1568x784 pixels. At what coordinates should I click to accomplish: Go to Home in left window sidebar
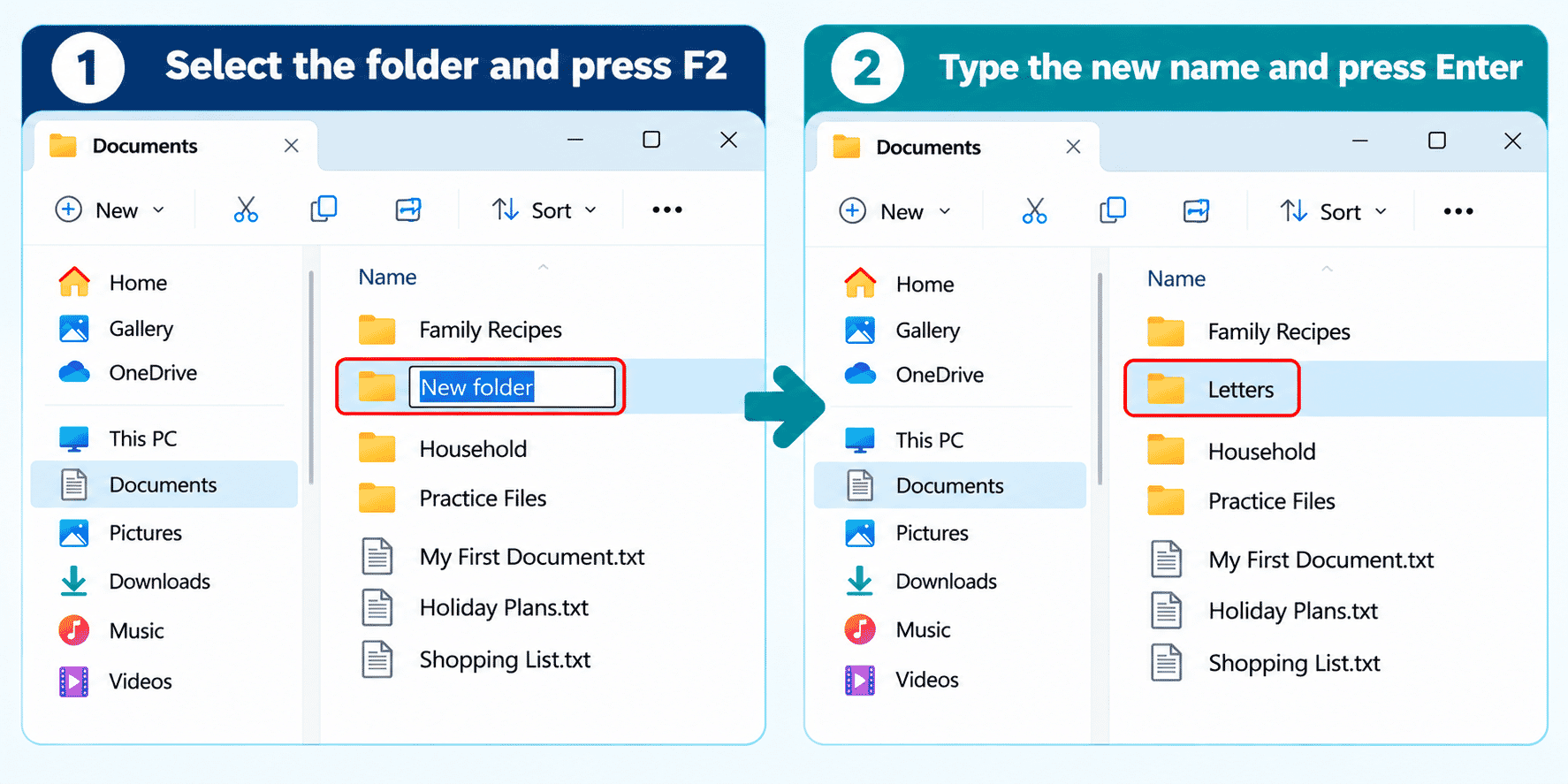(x=113, y=283)
